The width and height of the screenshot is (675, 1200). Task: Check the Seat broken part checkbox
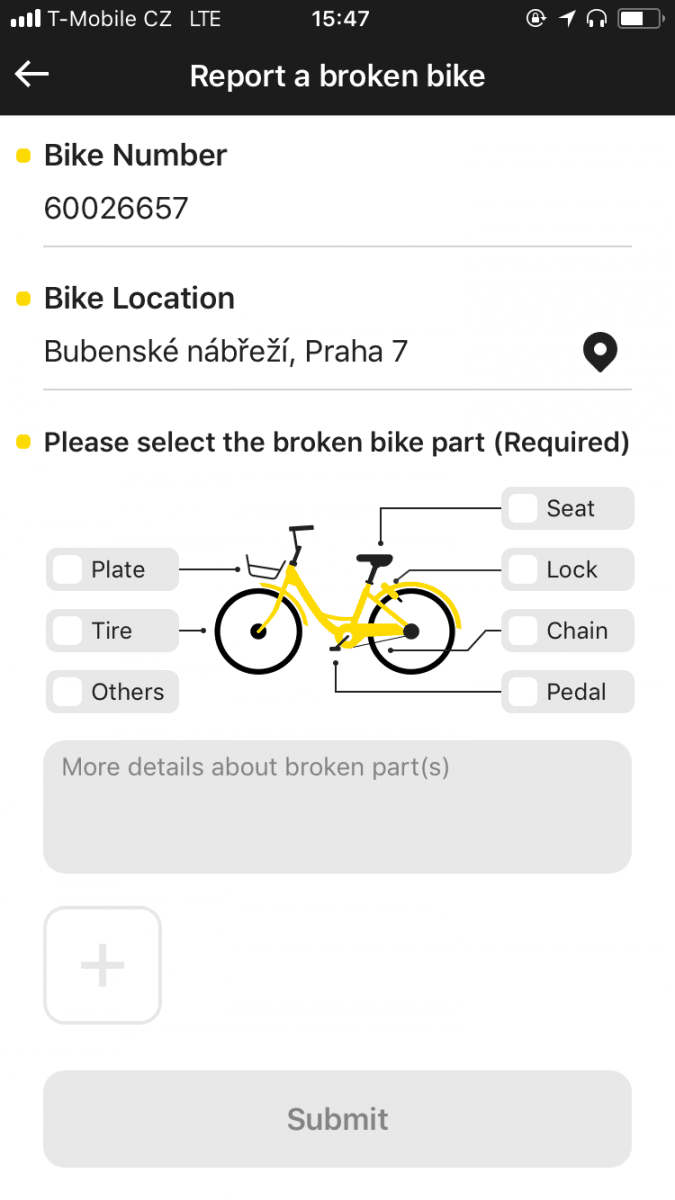pos(522,508)
